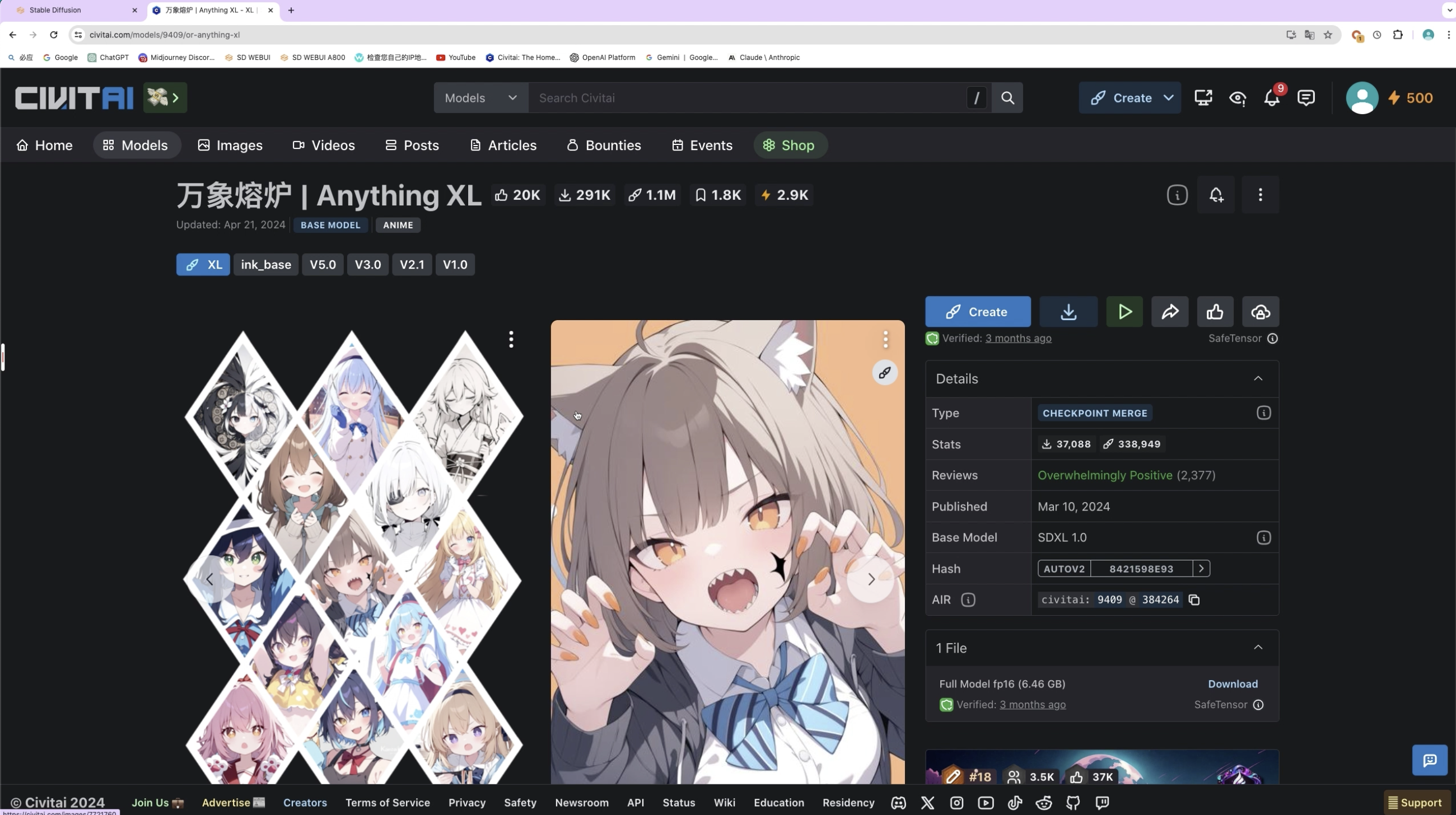
Task: Click the green play button
Action: [x=1125, y=312]
